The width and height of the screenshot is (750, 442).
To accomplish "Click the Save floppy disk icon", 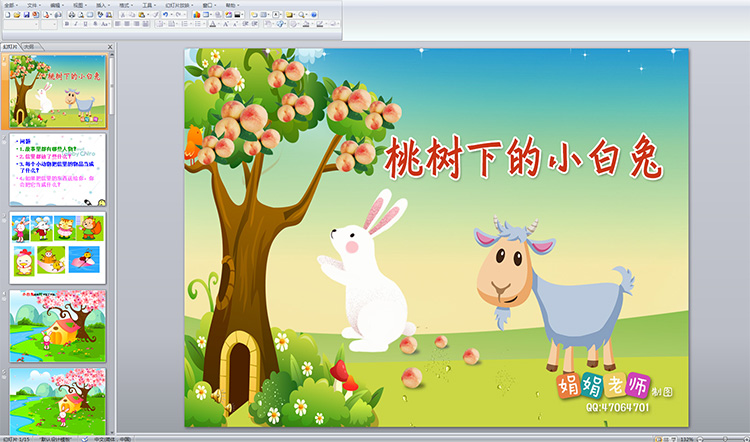I will [x=26, y=15].
